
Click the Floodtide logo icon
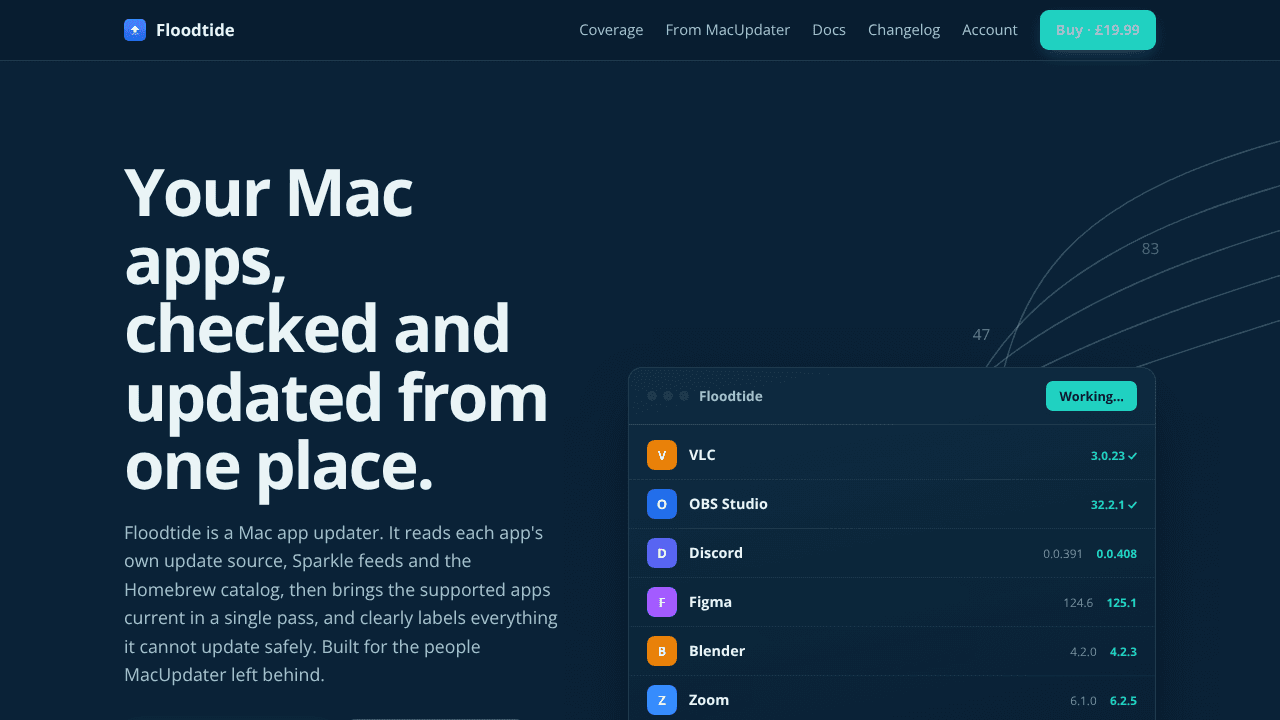pyautogui.click(x=135, y=30)
